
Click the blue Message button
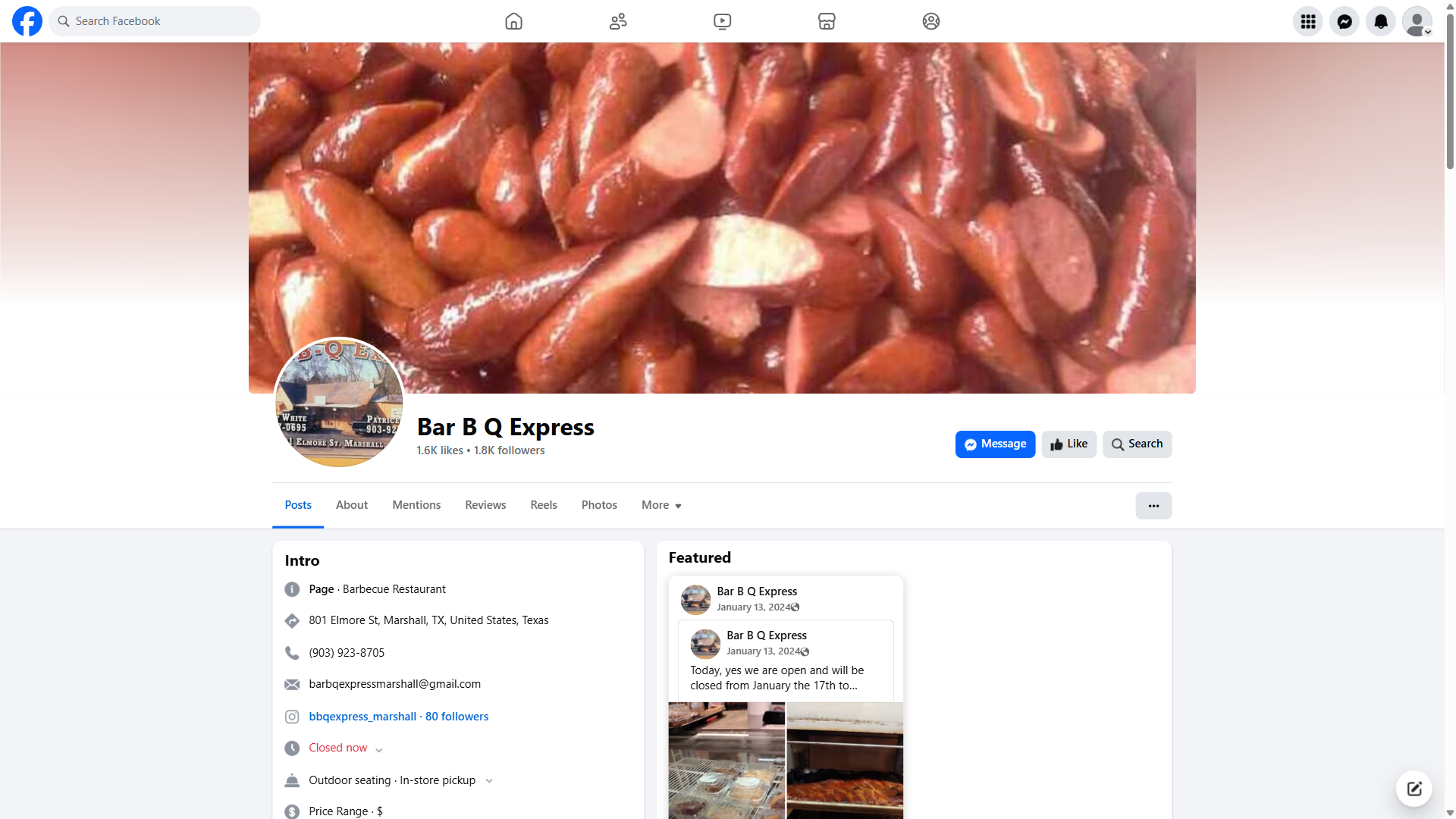coord(995,444)
